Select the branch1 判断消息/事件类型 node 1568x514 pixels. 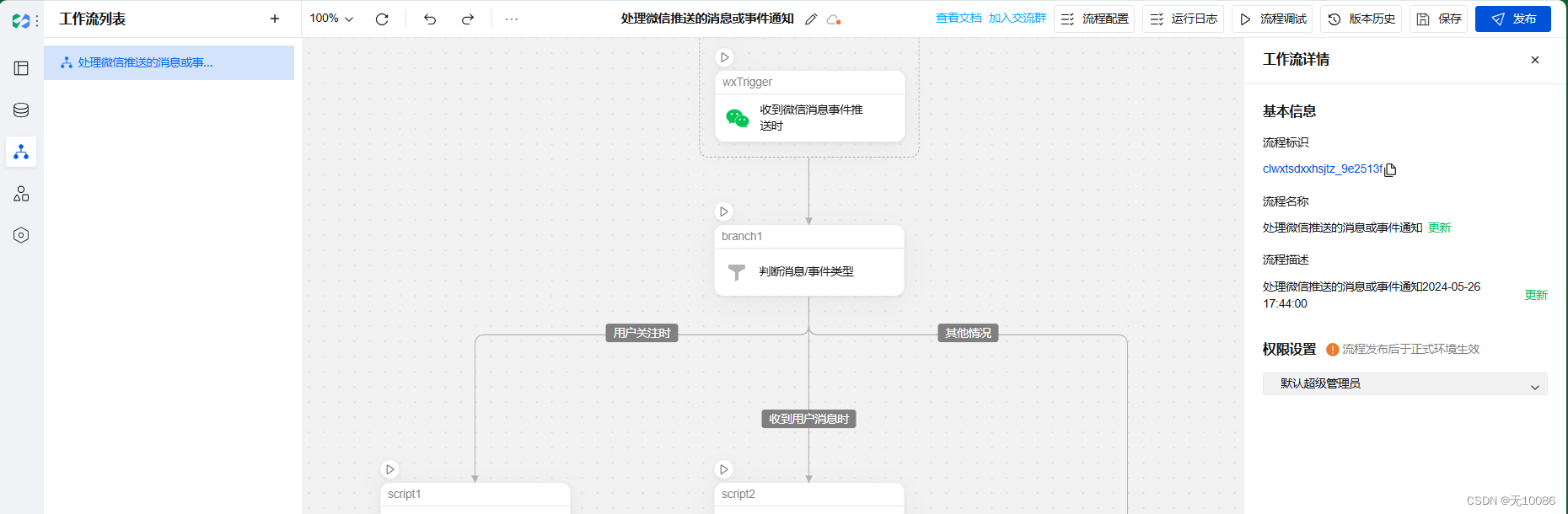(809, 260)
